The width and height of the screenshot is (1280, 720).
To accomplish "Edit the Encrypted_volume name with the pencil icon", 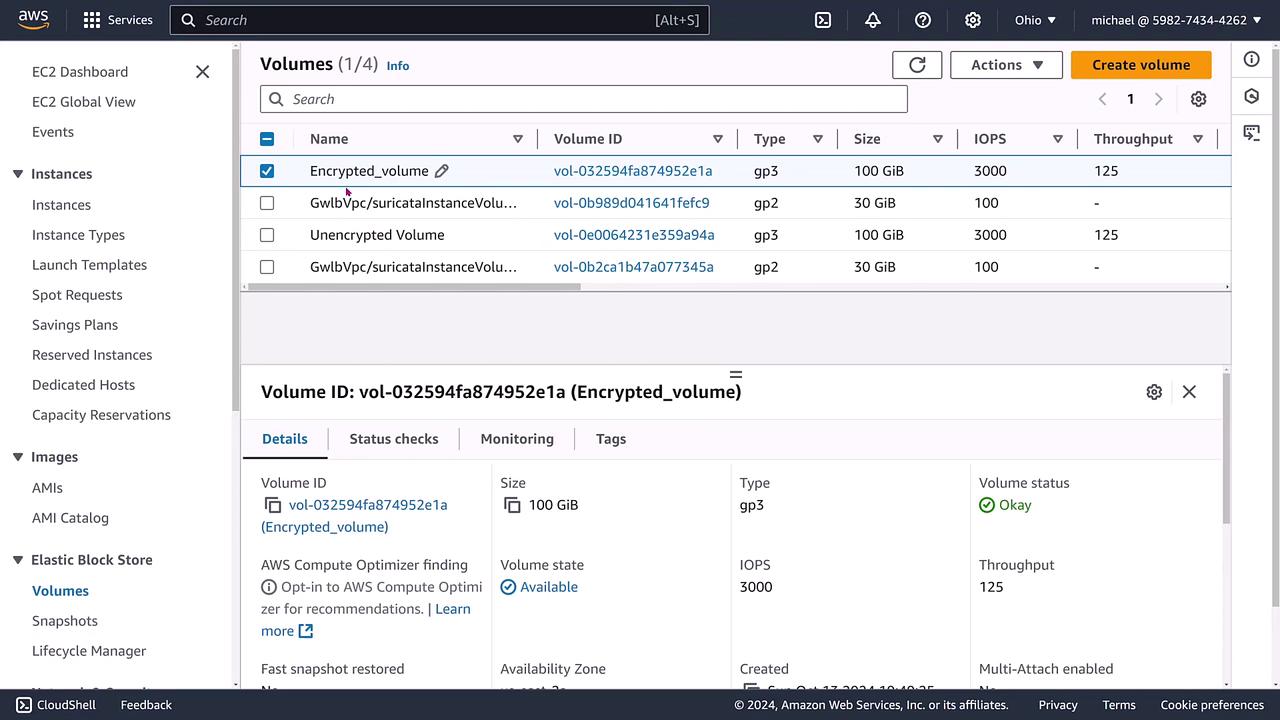I will 441,171.
